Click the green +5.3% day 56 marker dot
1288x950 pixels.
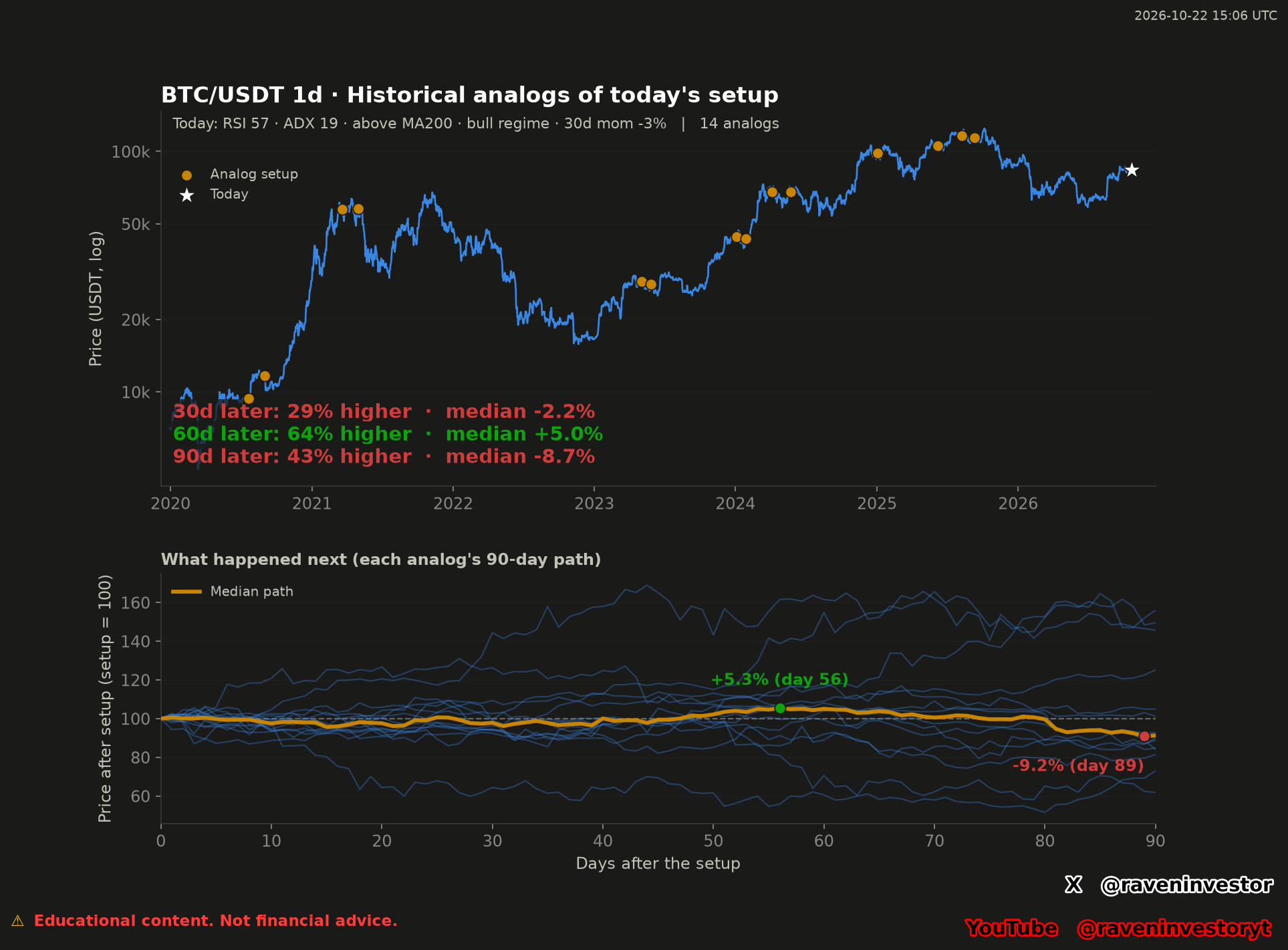[780, 709]
